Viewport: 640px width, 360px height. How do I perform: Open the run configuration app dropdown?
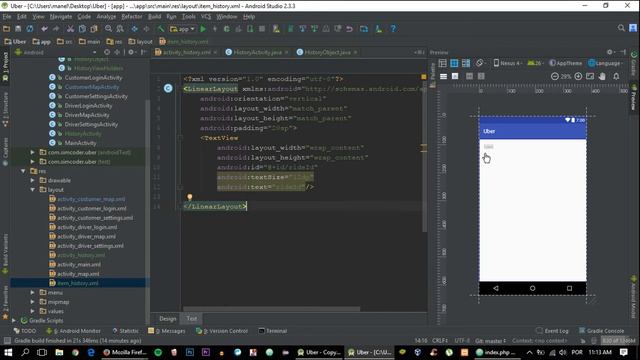[182, 29]
